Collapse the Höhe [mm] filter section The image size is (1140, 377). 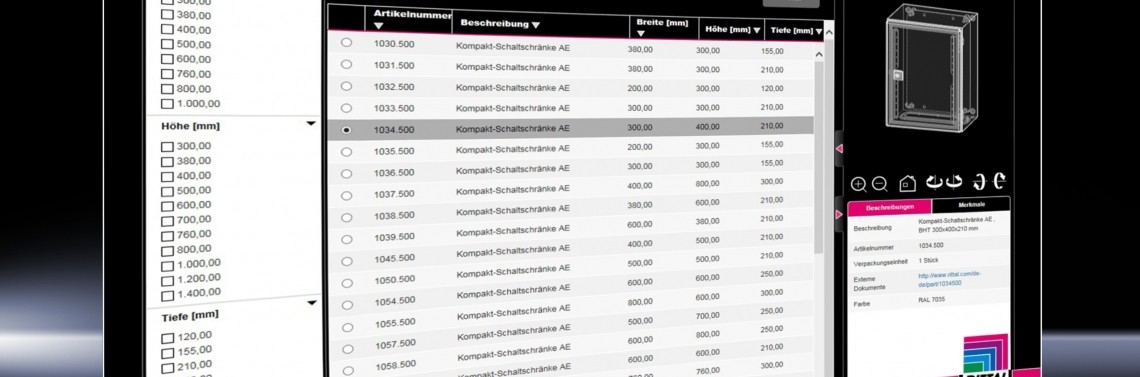(x=311, y=123)
